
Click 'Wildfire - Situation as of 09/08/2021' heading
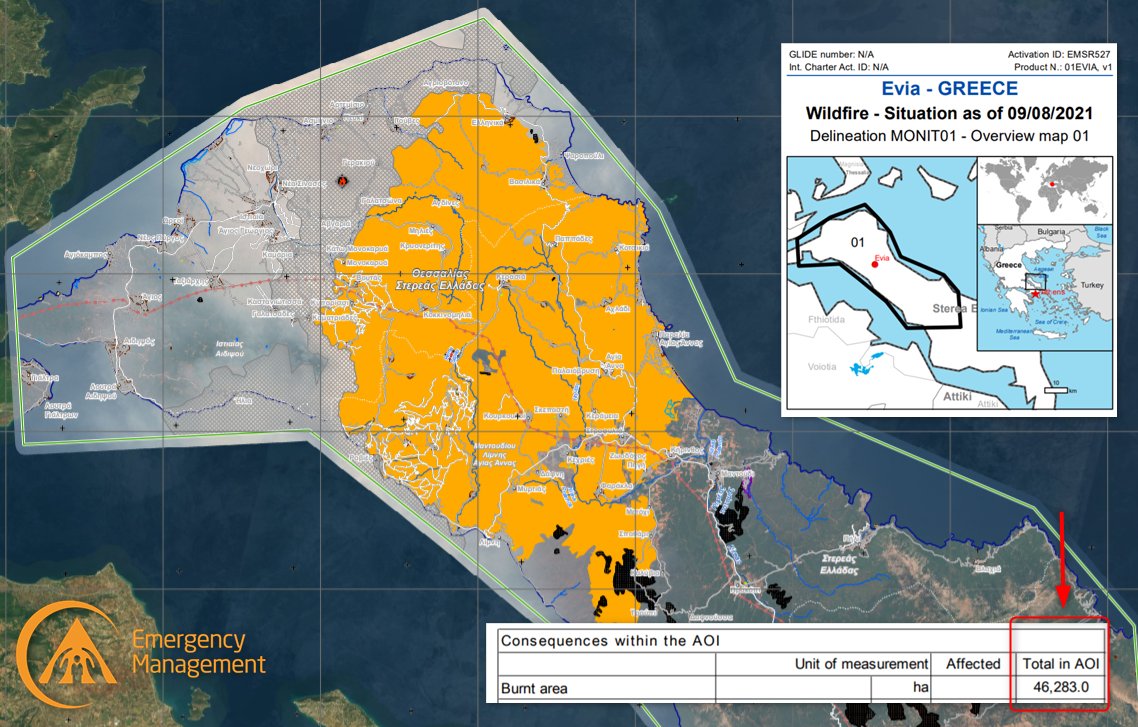[x=949, y=113]
